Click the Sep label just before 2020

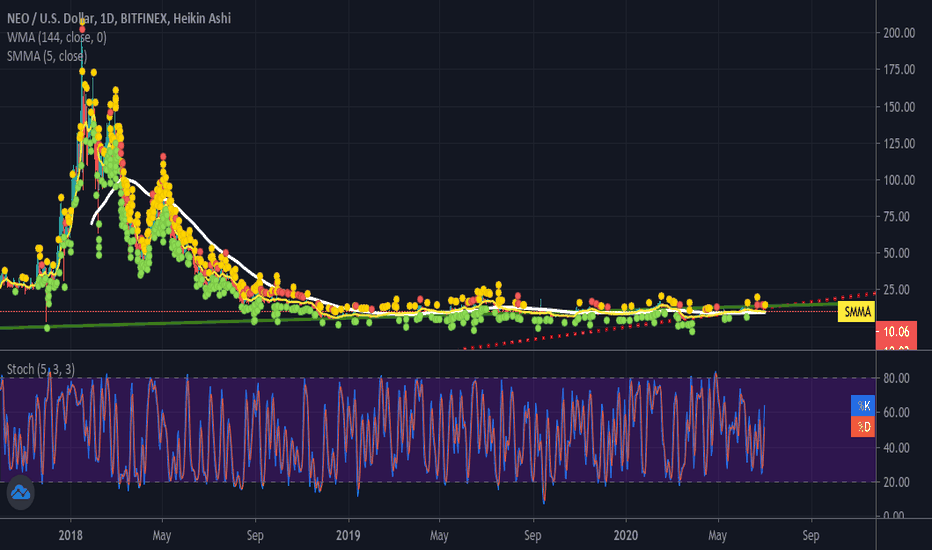(x=533, y=535)
